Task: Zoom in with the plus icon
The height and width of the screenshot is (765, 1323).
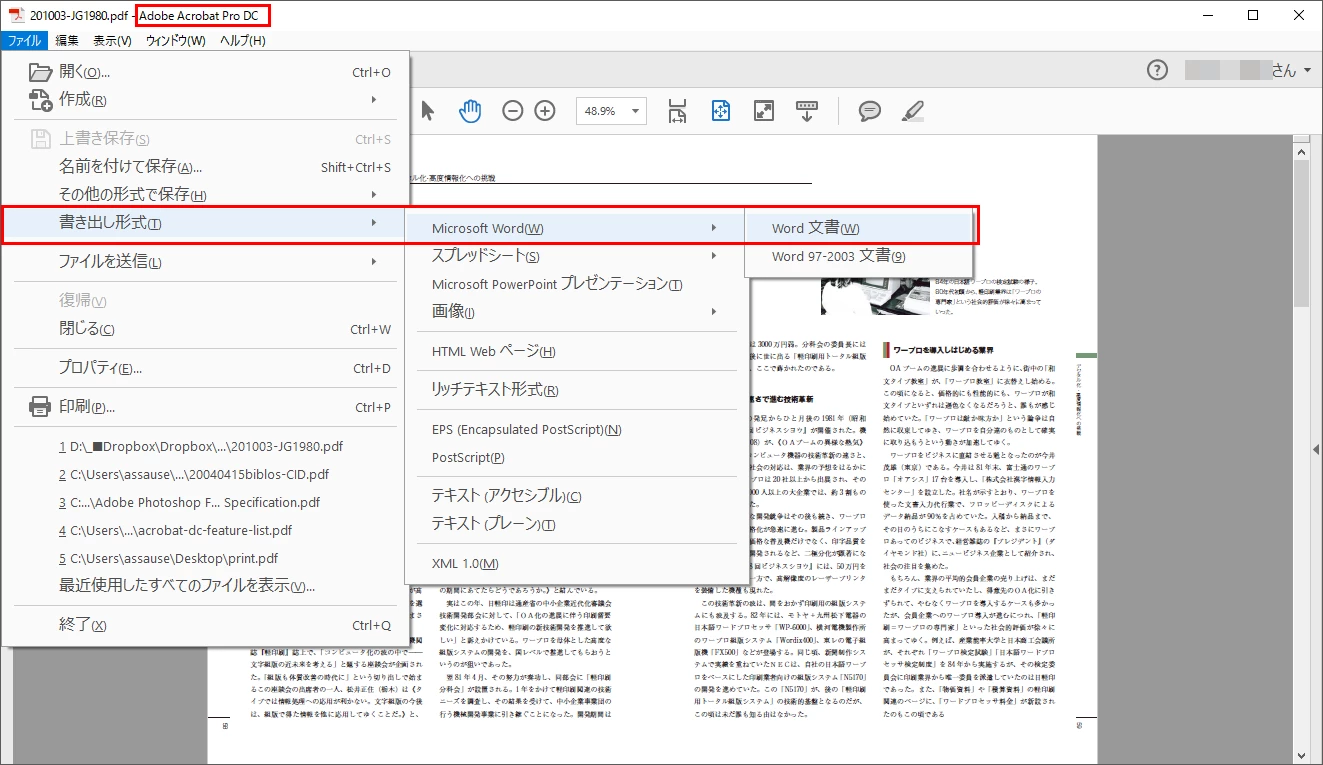Action: [x=545, y=111]
